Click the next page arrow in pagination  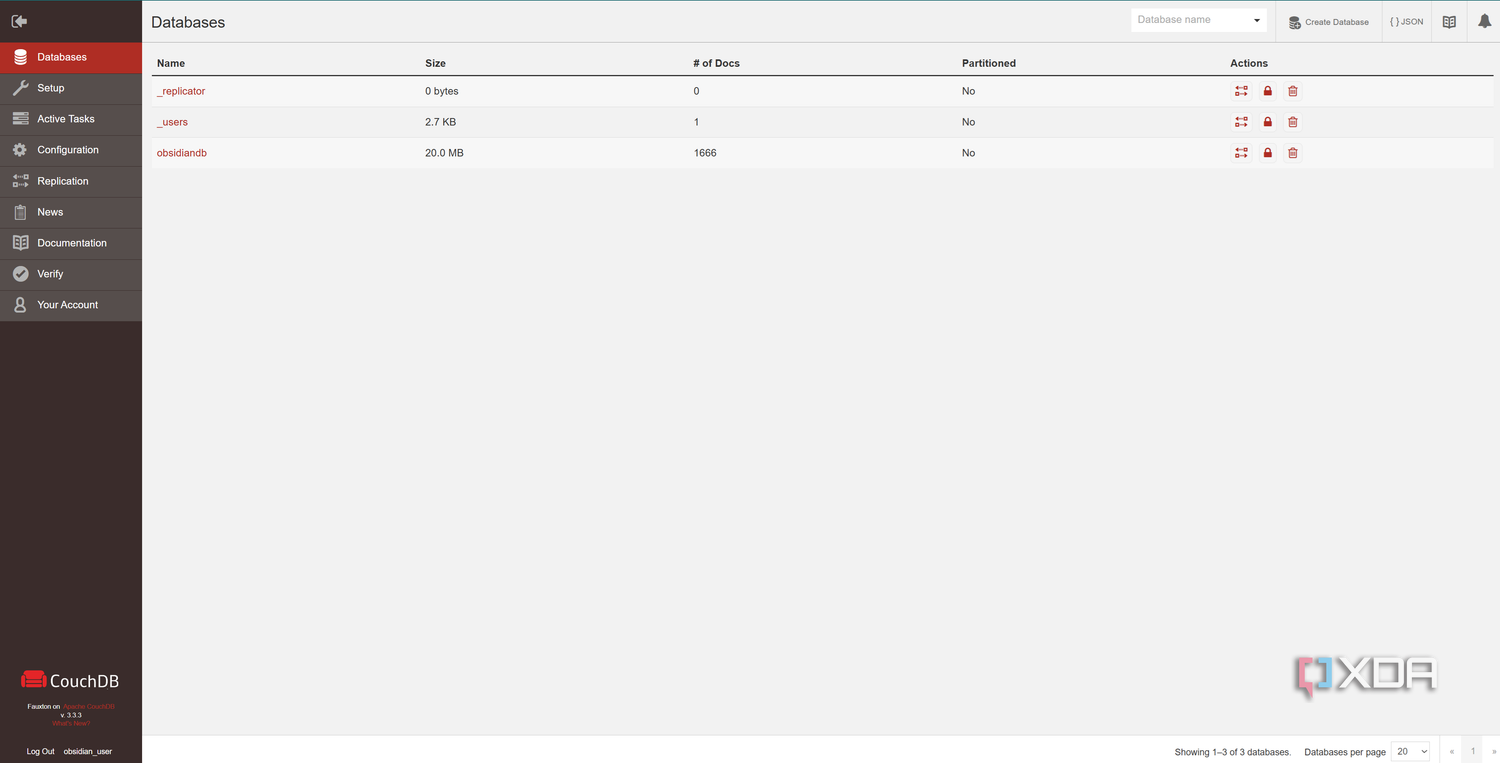tap(1494, 751)
